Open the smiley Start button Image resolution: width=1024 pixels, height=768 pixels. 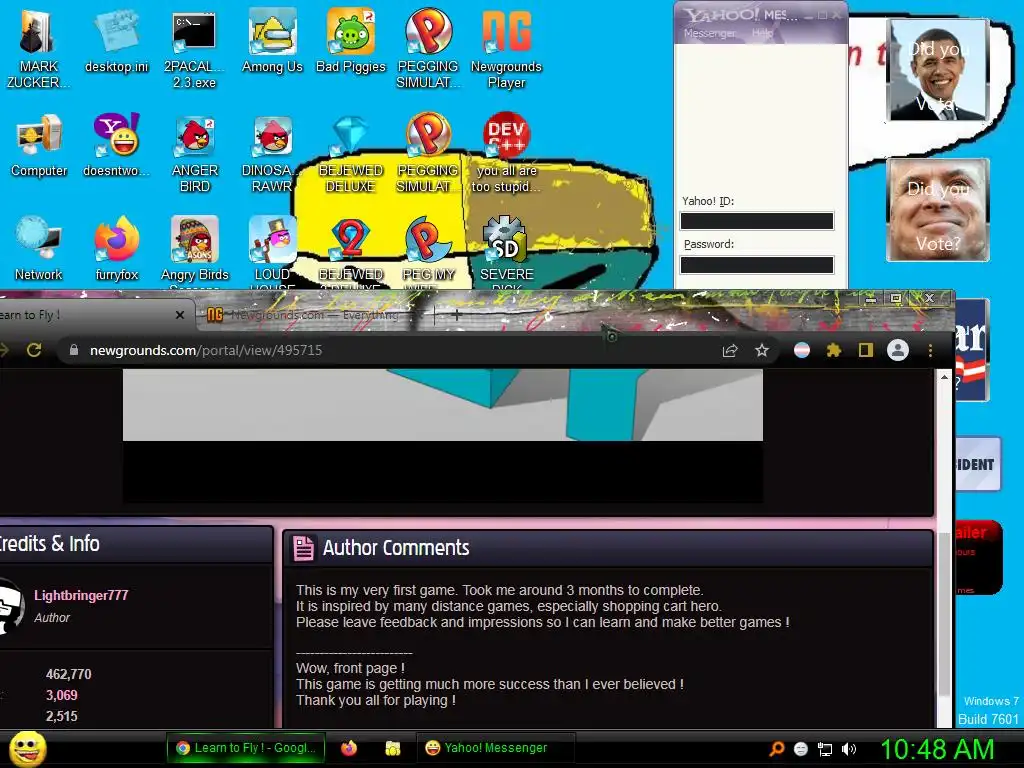[x=27, y=748]
